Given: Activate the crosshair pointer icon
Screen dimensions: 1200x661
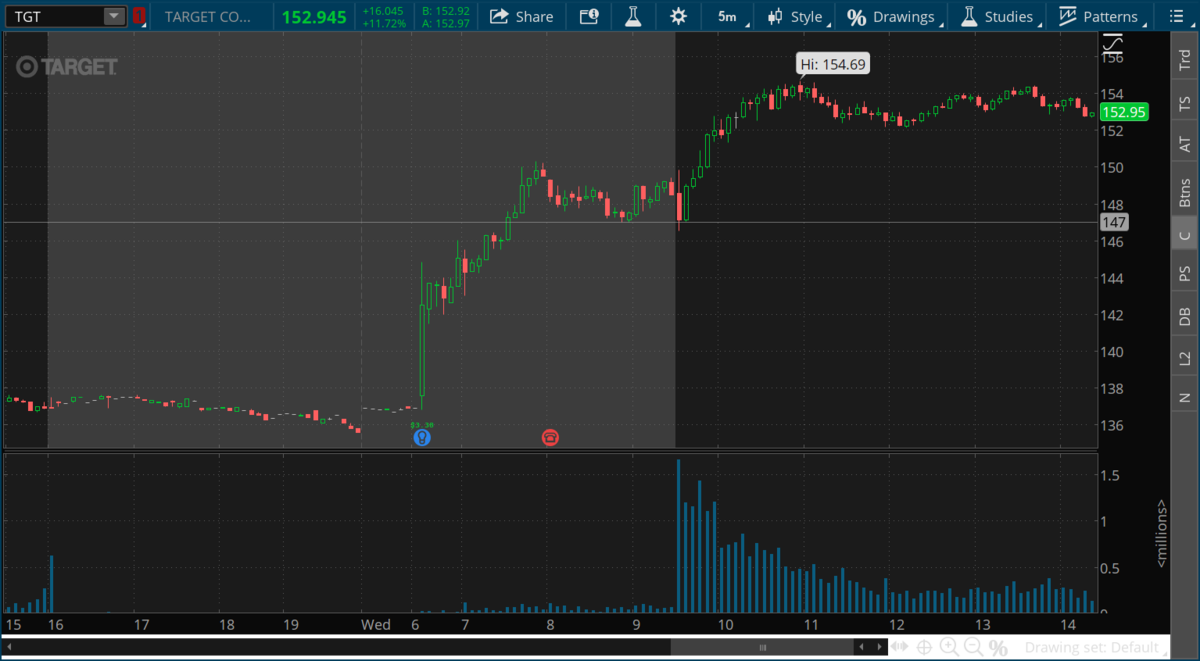Looking at the screenshot, I should (x=925, y=647).
